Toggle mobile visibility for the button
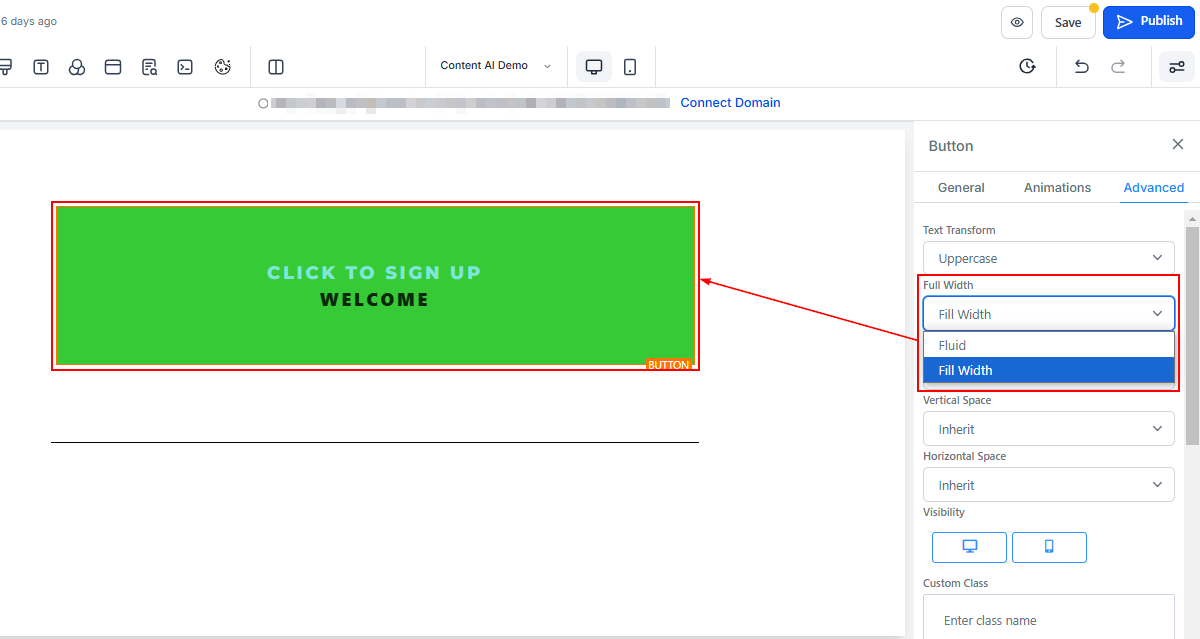The height and width of the screenshot is (639, 1200). 1049,547
